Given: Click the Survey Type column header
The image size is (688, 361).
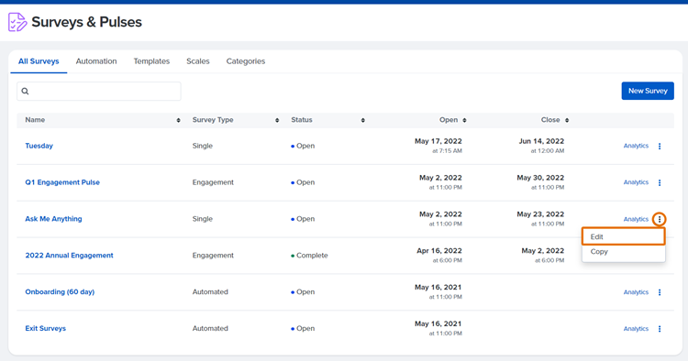Looking at the screenshot, I should (213, 120).
